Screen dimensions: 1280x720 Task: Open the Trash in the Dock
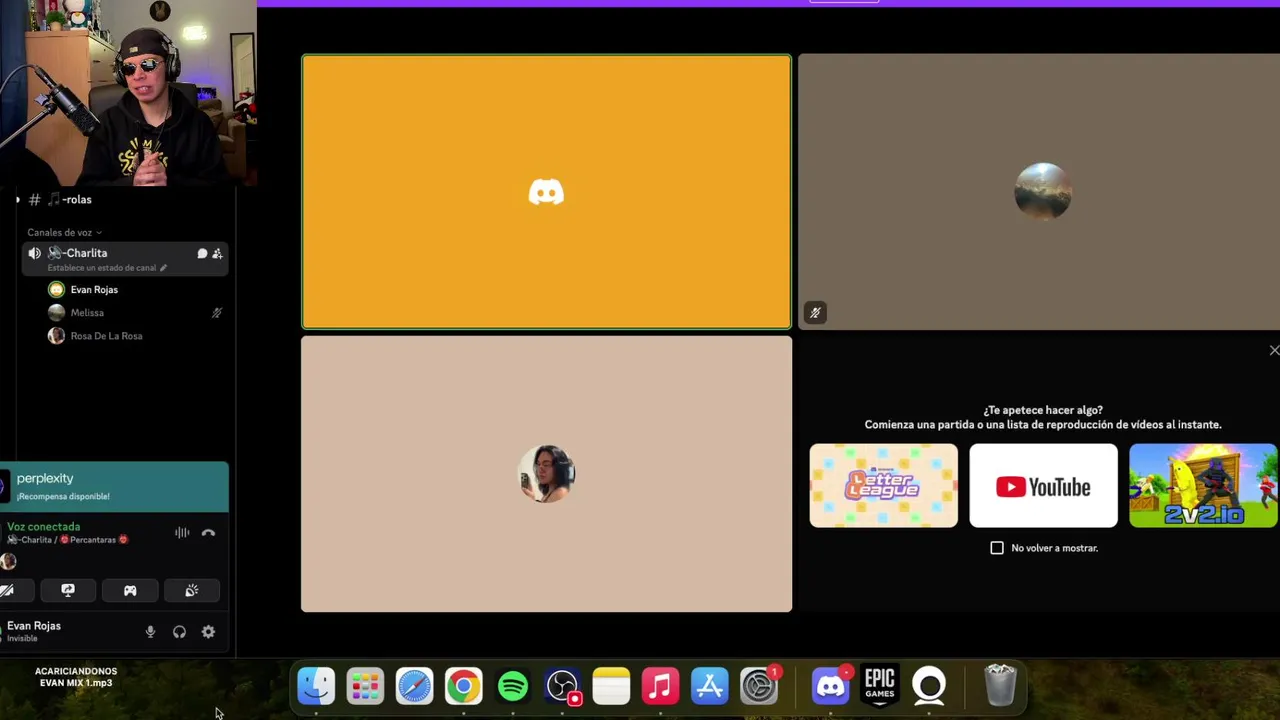(1000, 686)
